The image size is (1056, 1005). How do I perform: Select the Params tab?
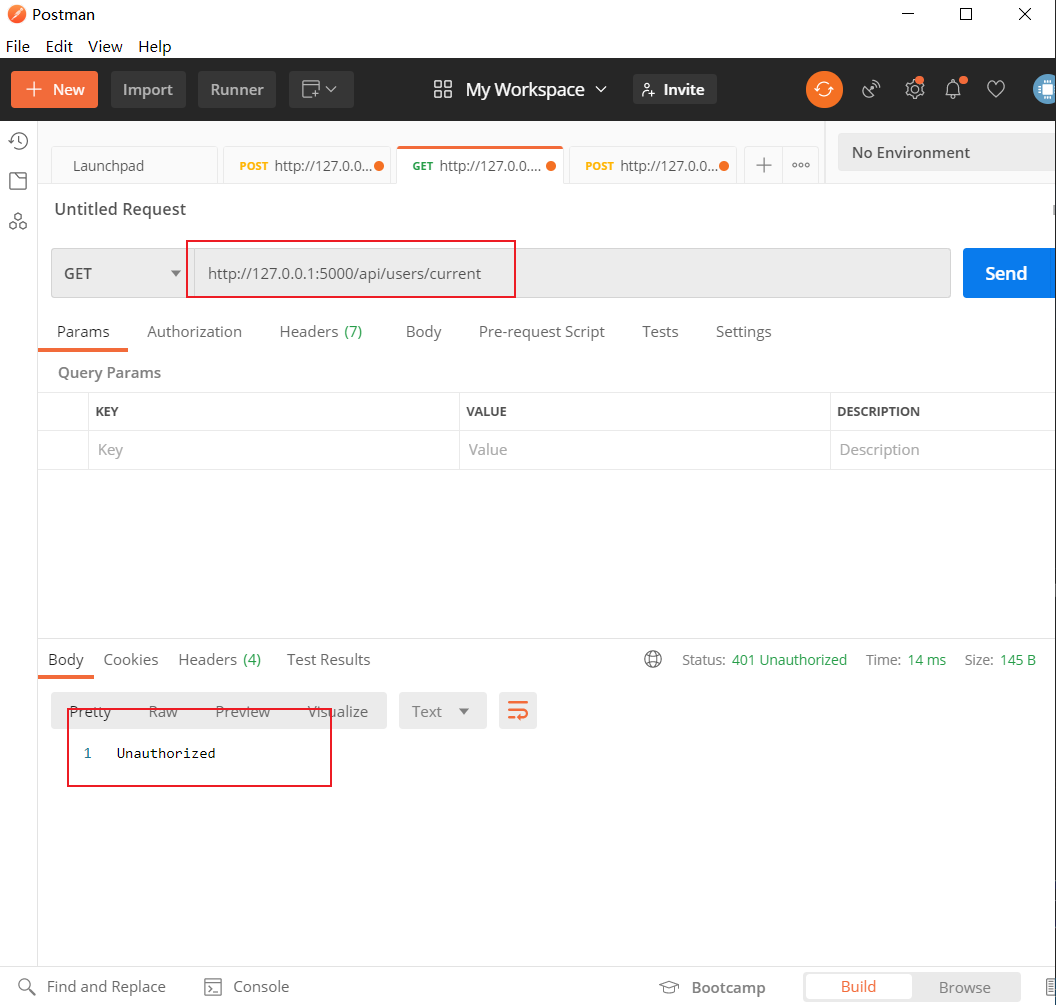(83, 331)
